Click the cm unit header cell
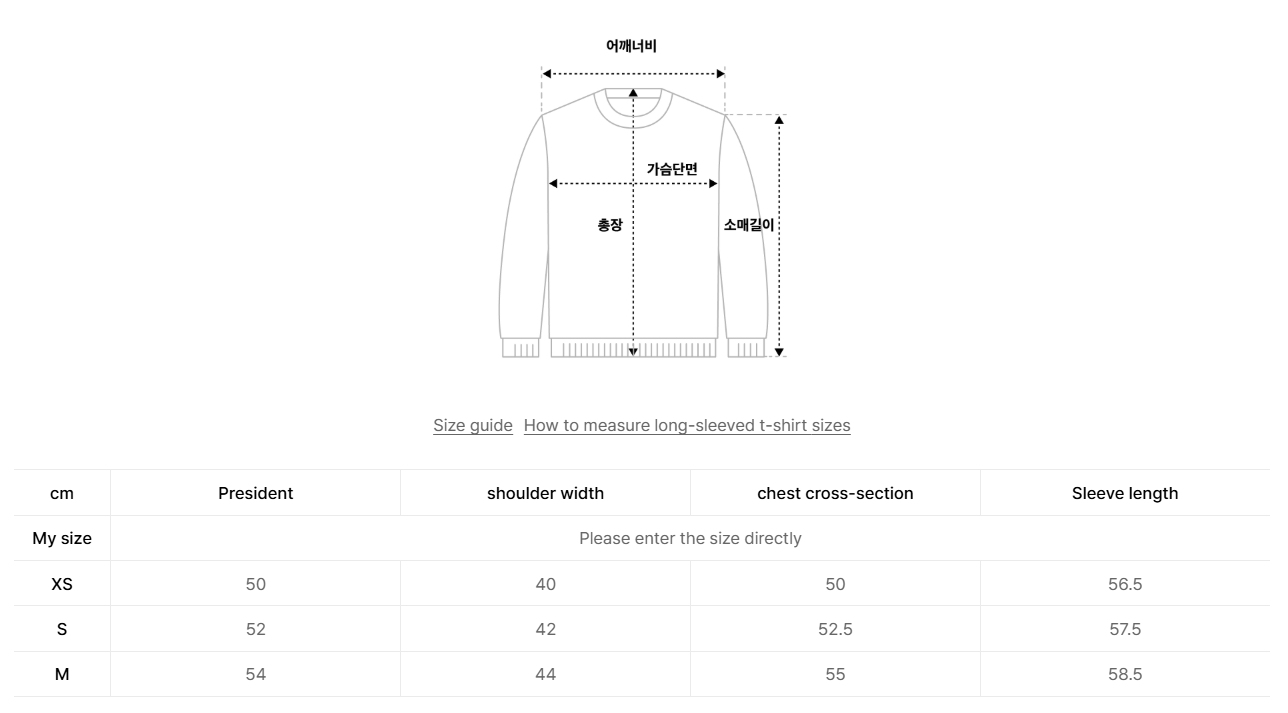This screenshot has width=1288, height=713. 62,493
